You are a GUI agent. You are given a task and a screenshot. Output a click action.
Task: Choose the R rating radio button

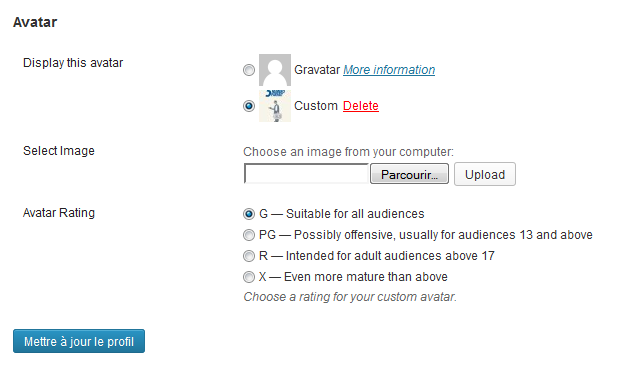pyautogui.click(x=249, y=256)
